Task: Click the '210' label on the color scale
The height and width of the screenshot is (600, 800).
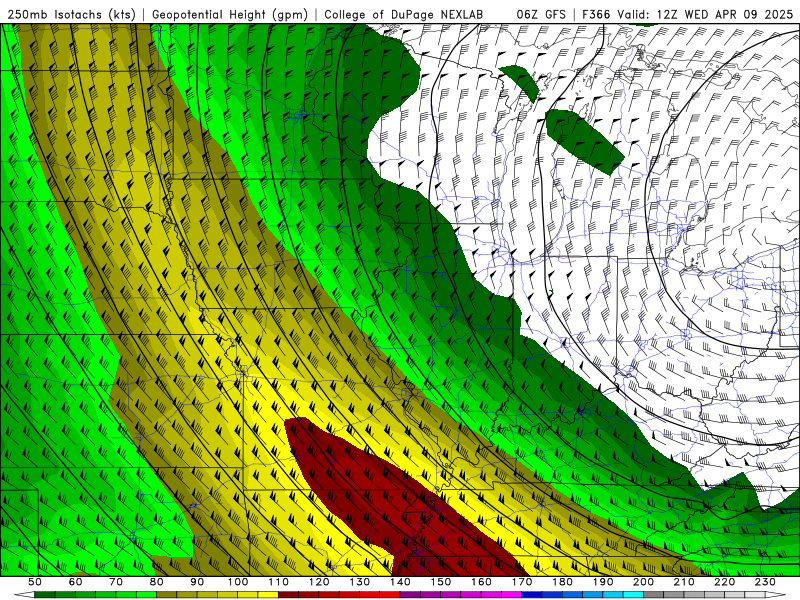Action: pyautogui.click(x=684, y=582)
